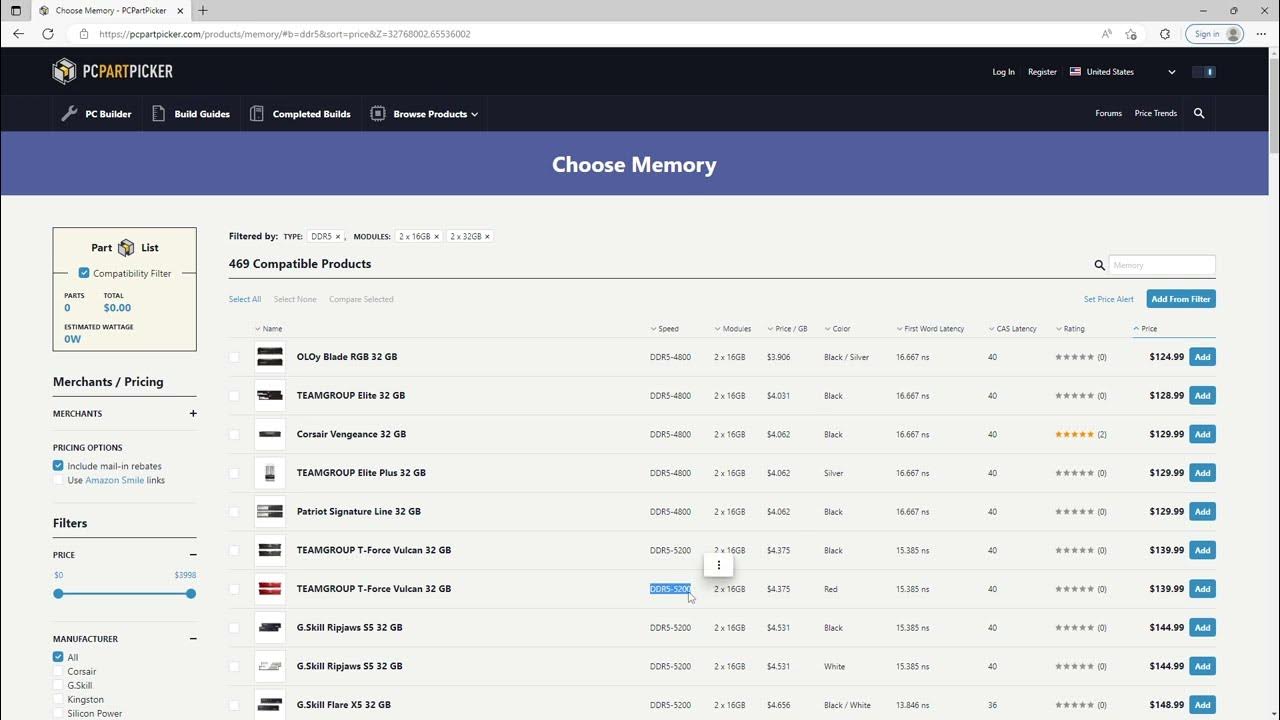
Task: Go to Completed Builds
Action: tap(300, 114)
